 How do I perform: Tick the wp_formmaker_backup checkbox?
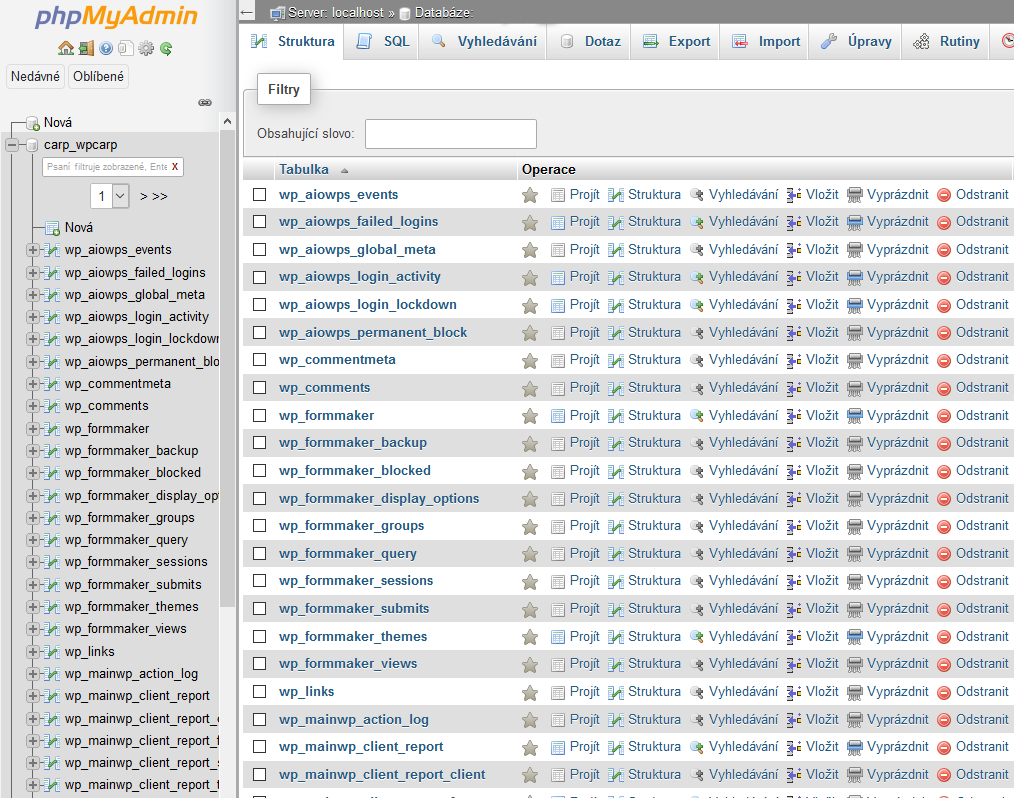click(x=259, y=443)
